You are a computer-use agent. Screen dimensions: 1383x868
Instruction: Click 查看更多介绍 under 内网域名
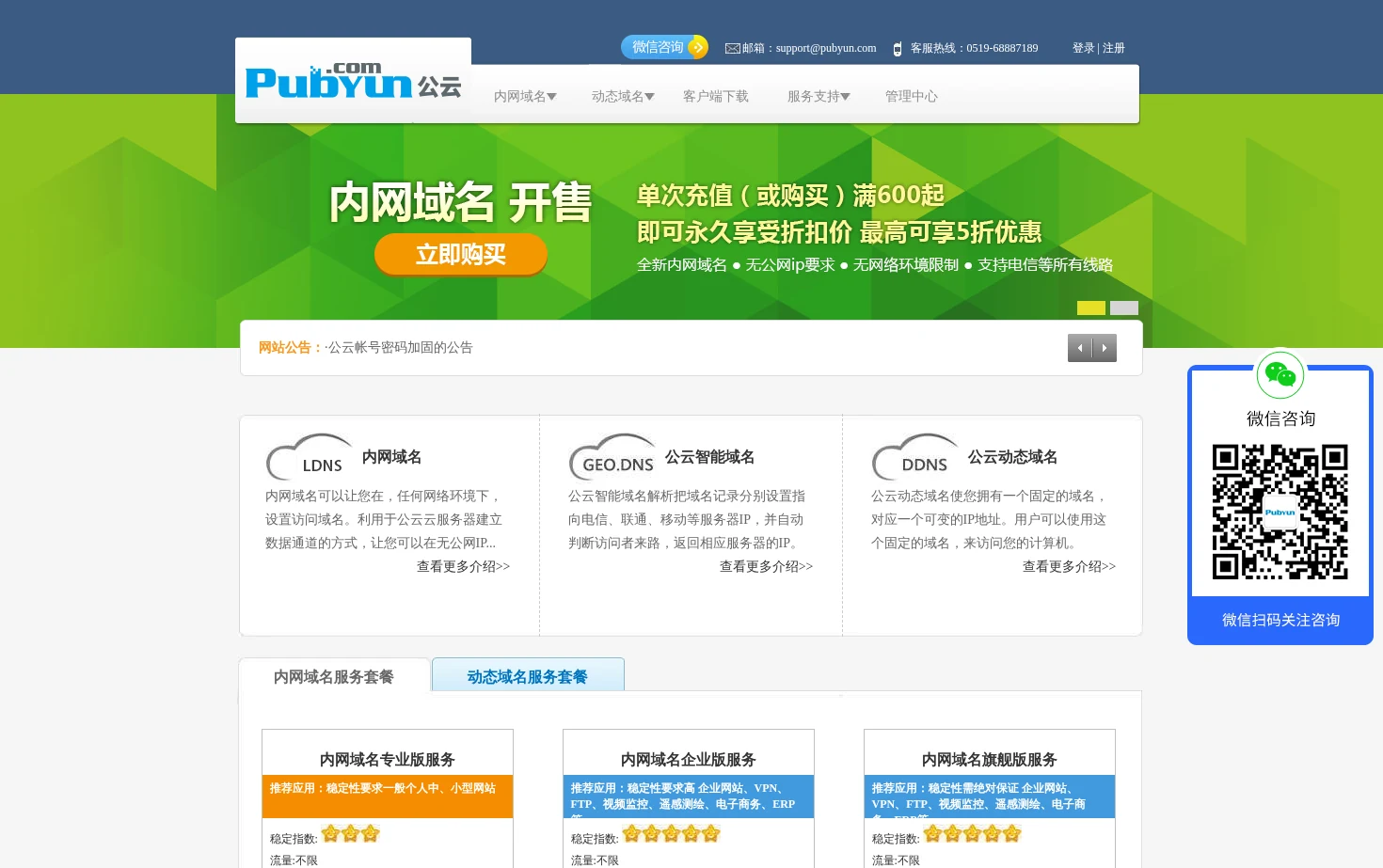(463, 566)
